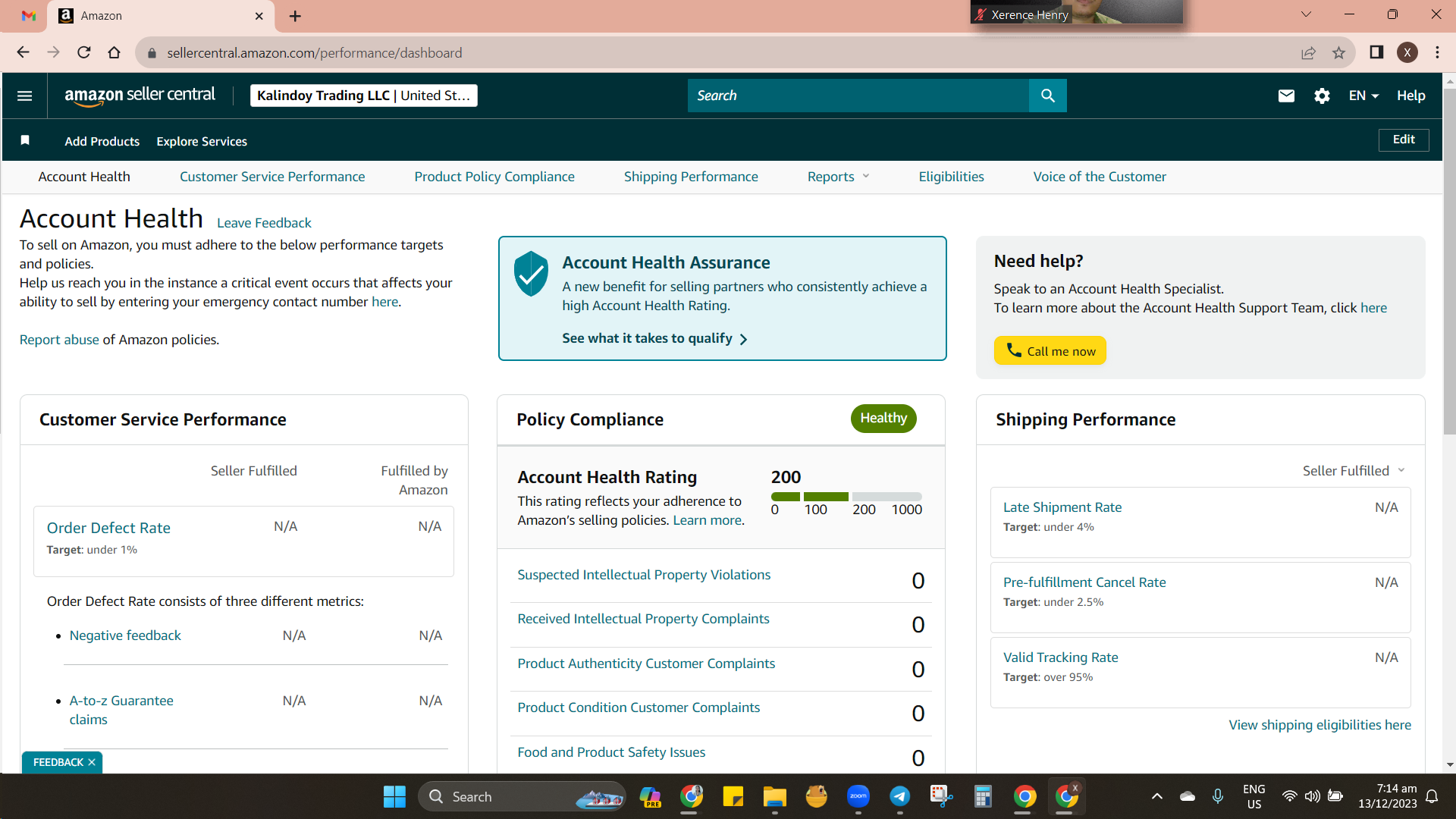Share this page from address bar
Screen dimensions: 1456x819
tap(1308, 52)
